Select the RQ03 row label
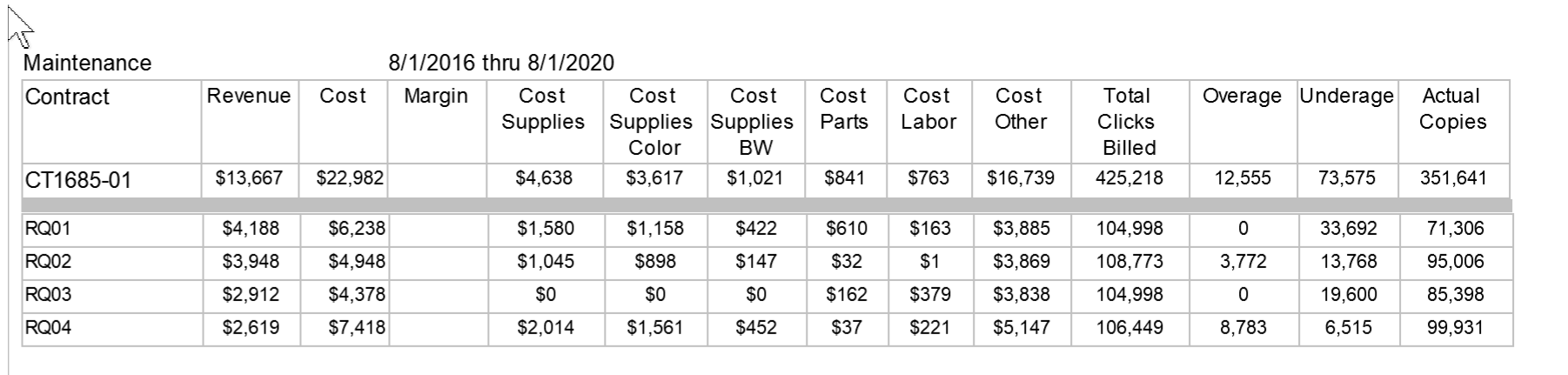This screenshot has width=1568, height=375. tap(49, 295)
